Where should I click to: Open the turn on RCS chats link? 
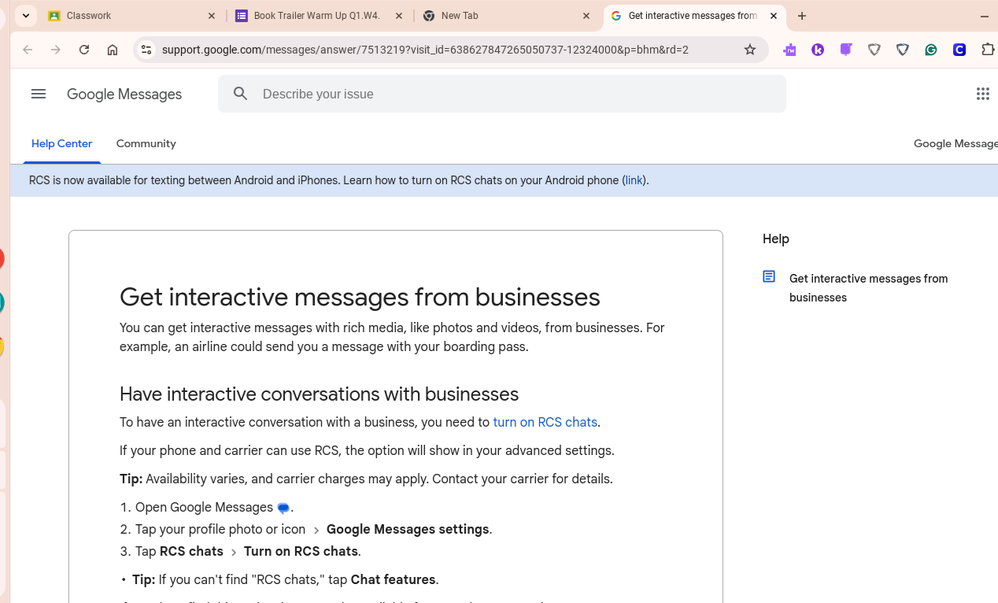[545, 422]
